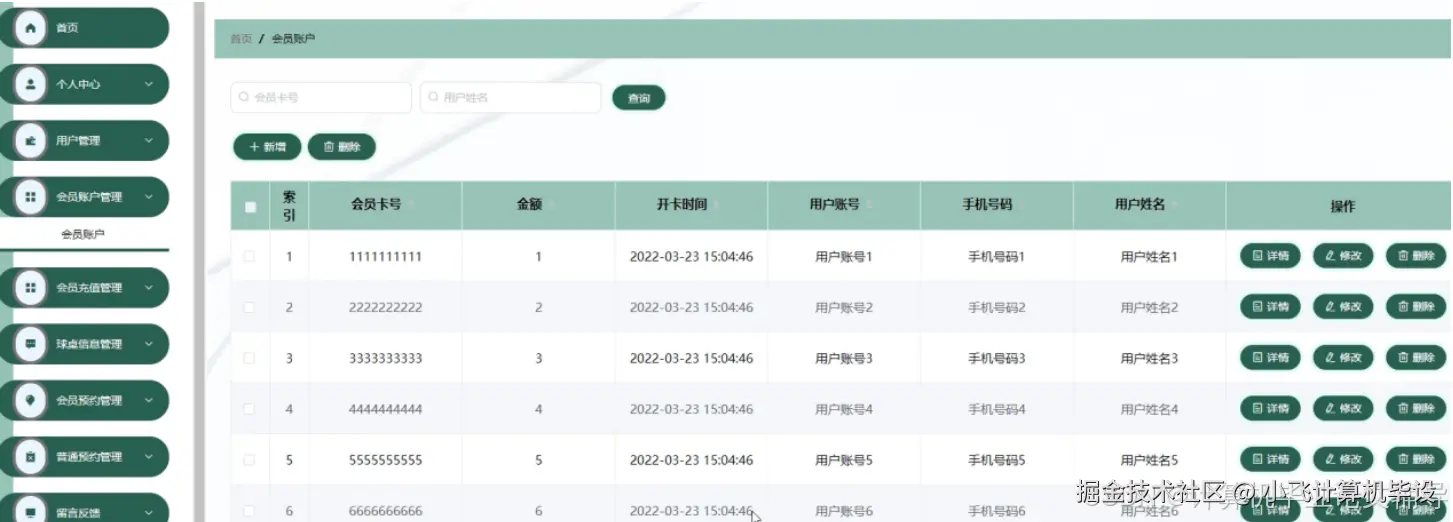Open 详情 for card 1111111111
1453x522 pixels.
click(1270, 256)
